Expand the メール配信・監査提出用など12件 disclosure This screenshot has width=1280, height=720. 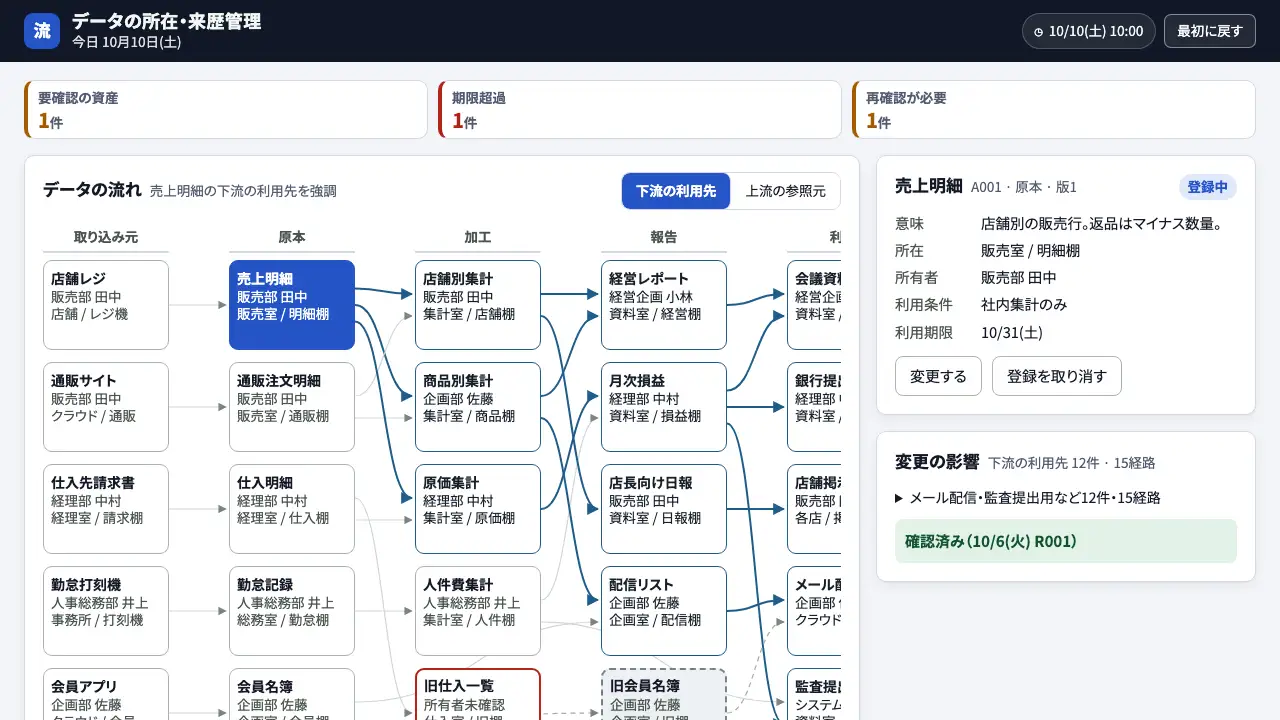point(1028,497)
